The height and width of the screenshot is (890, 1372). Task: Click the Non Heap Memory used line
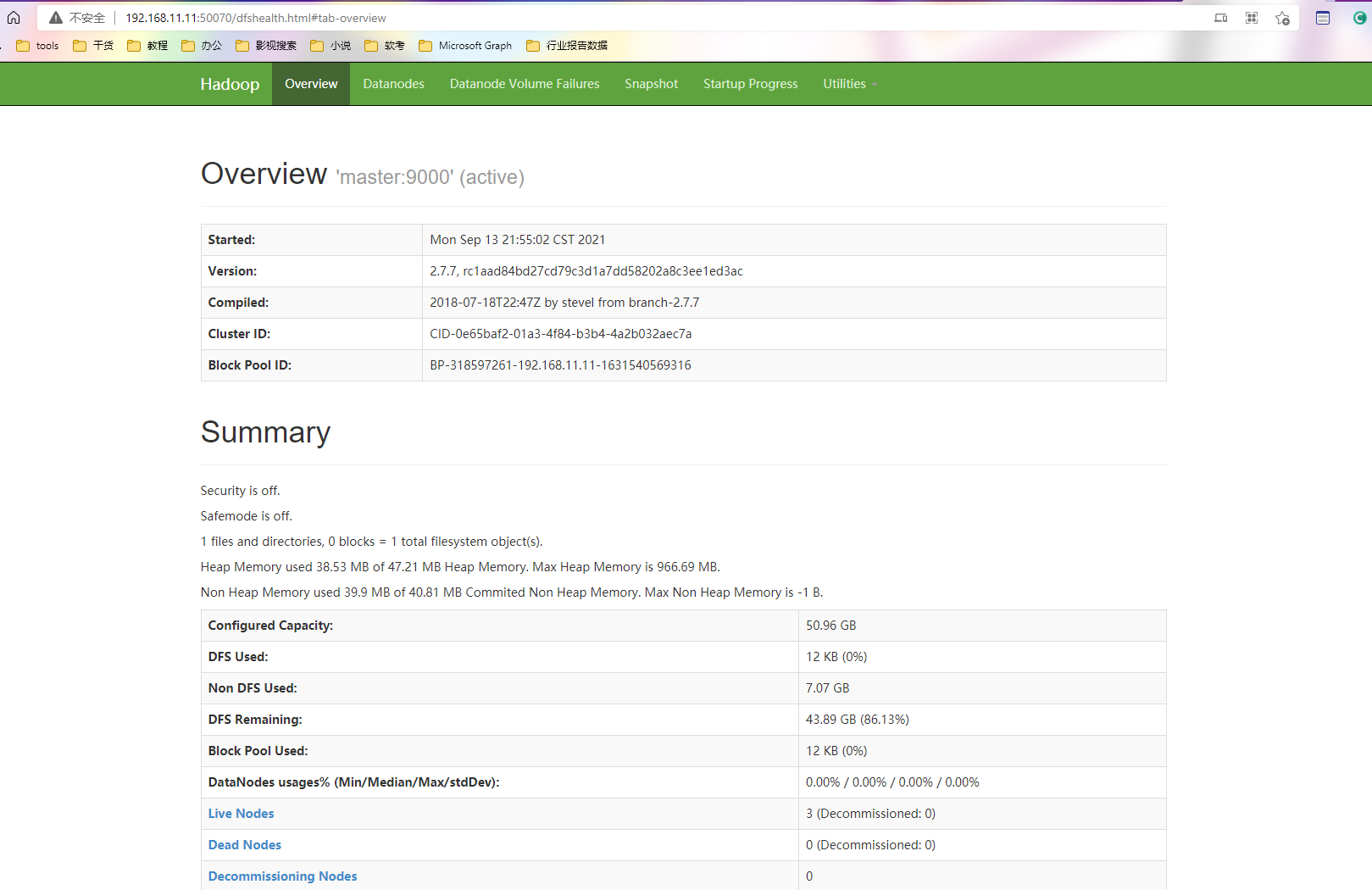(x=512, y=592)
